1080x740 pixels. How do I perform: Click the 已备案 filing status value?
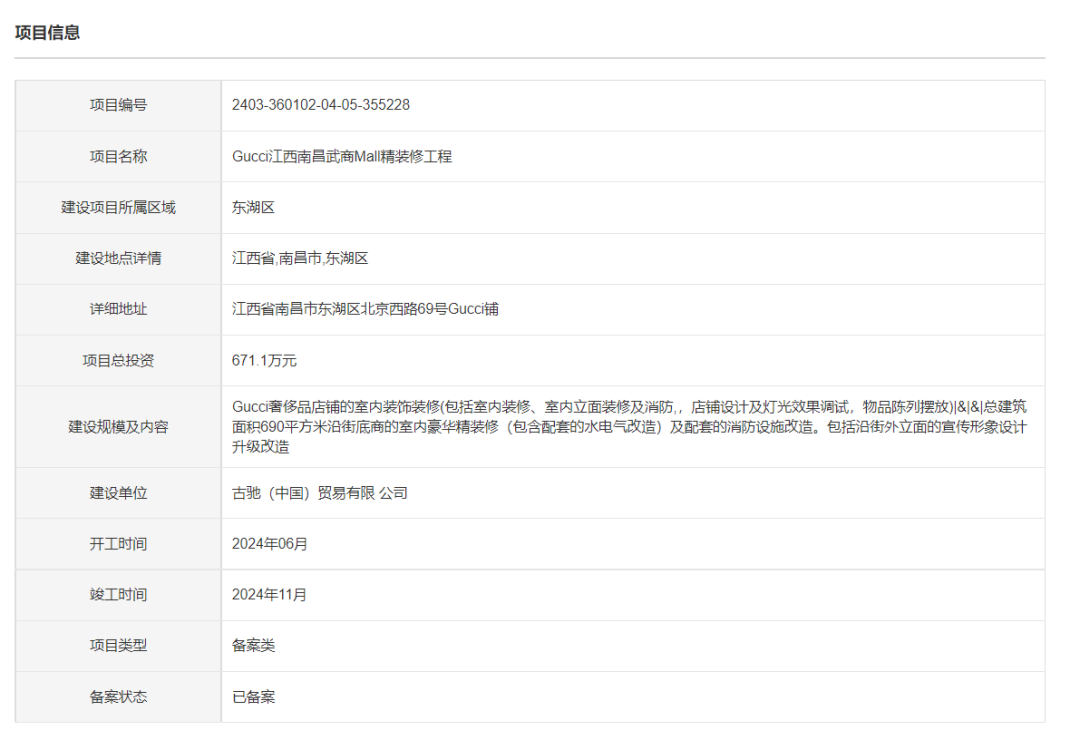tap(253, 697)
